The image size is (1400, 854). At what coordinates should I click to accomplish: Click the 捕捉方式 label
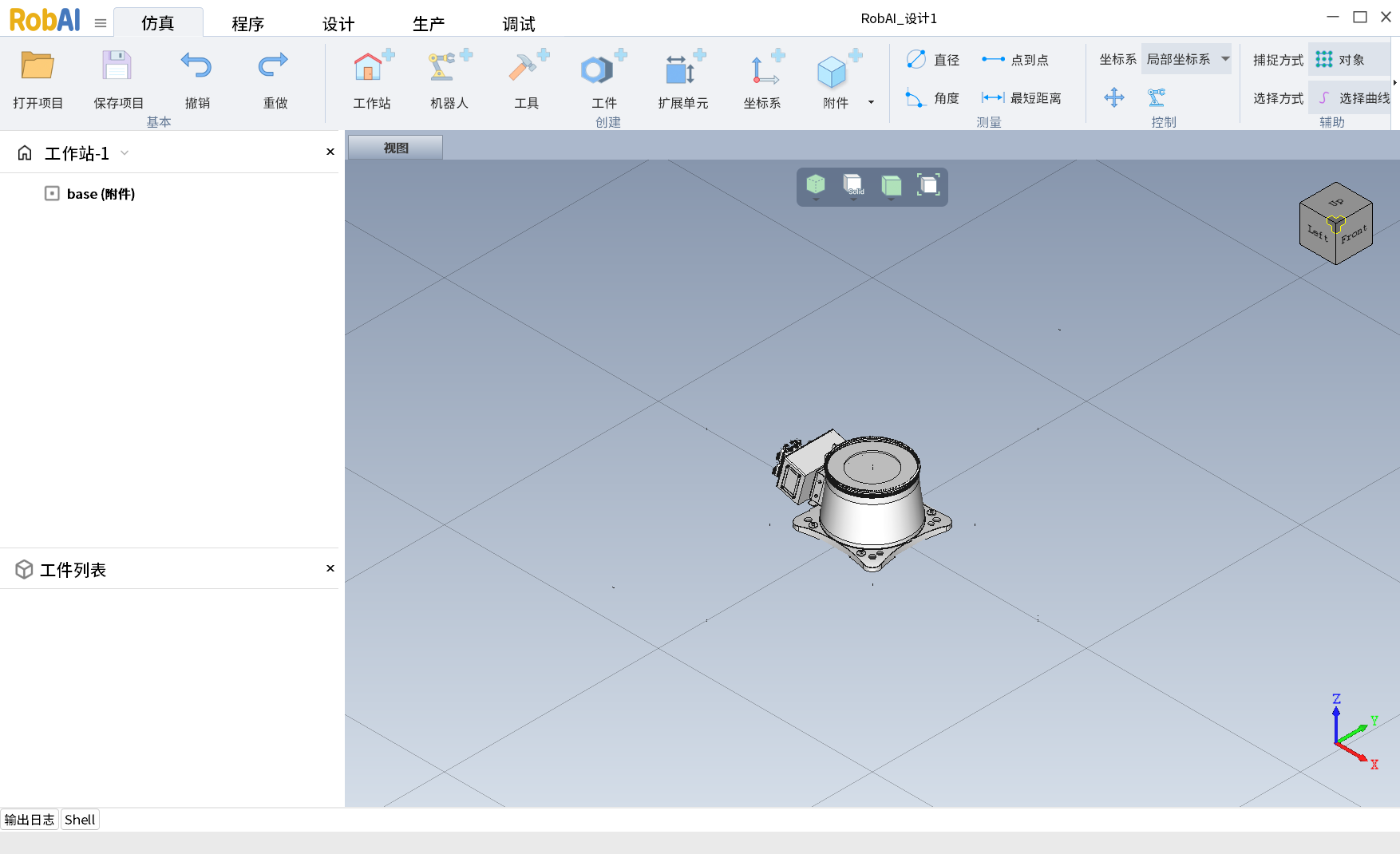coord(1278,60)
